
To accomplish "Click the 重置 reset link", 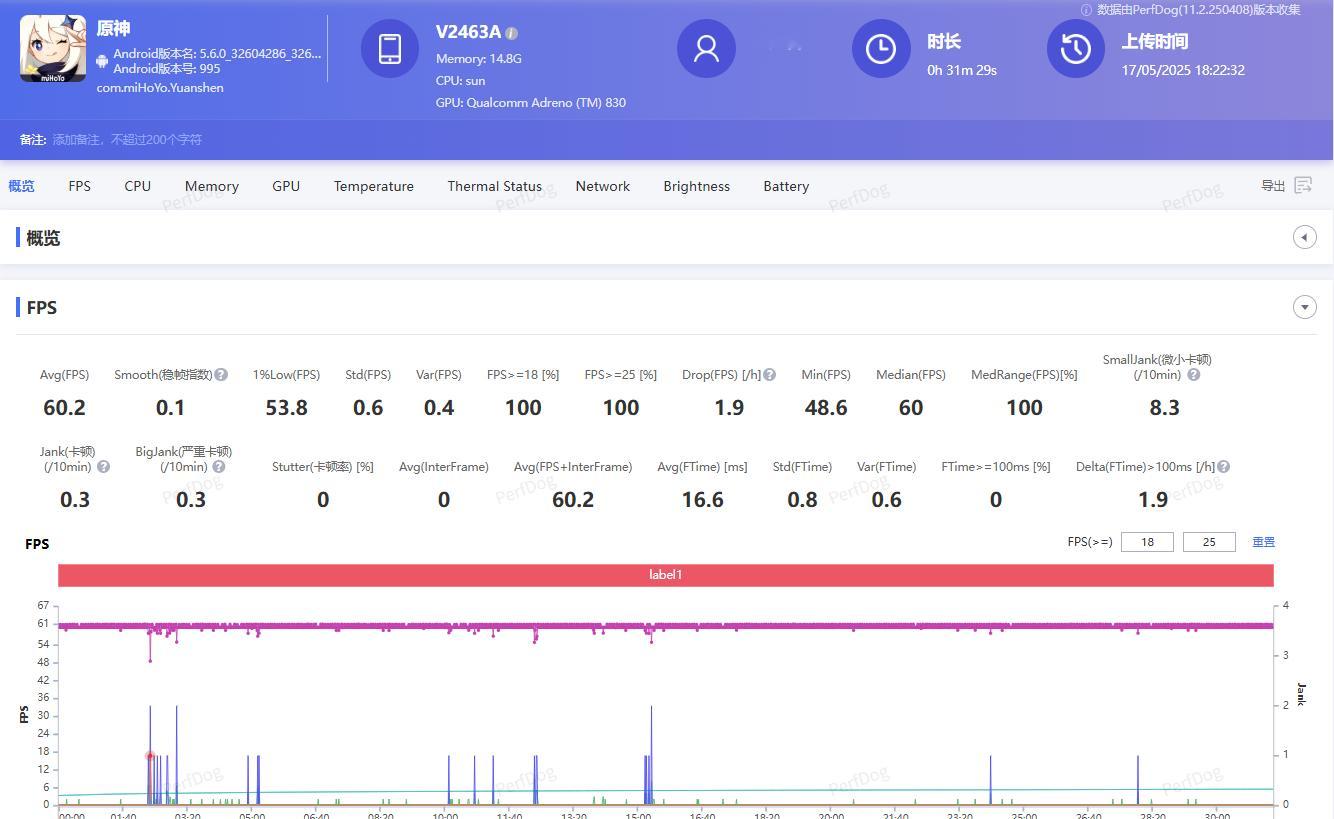I will tap(1264, 542).
